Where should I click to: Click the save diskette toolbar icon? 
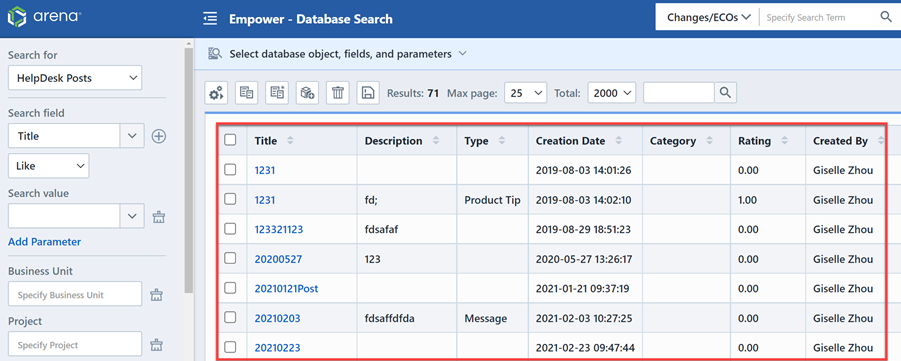click(368, 93)
